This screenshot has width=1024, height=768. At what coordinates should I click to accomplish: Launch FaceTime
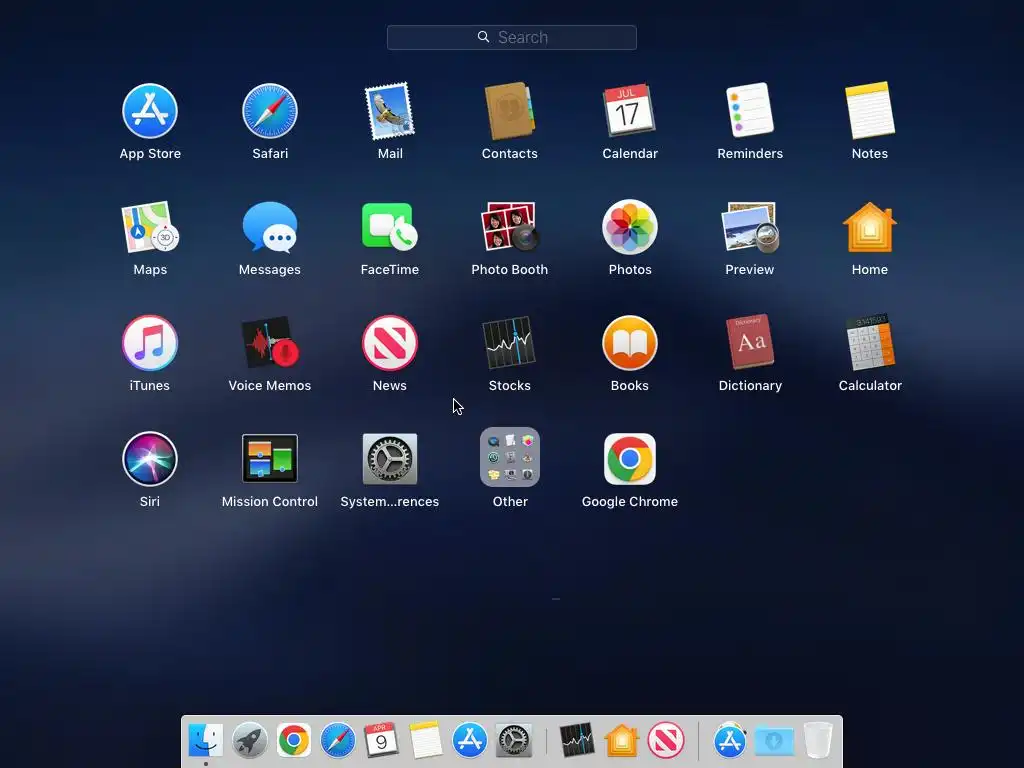[x=390, y=226]
